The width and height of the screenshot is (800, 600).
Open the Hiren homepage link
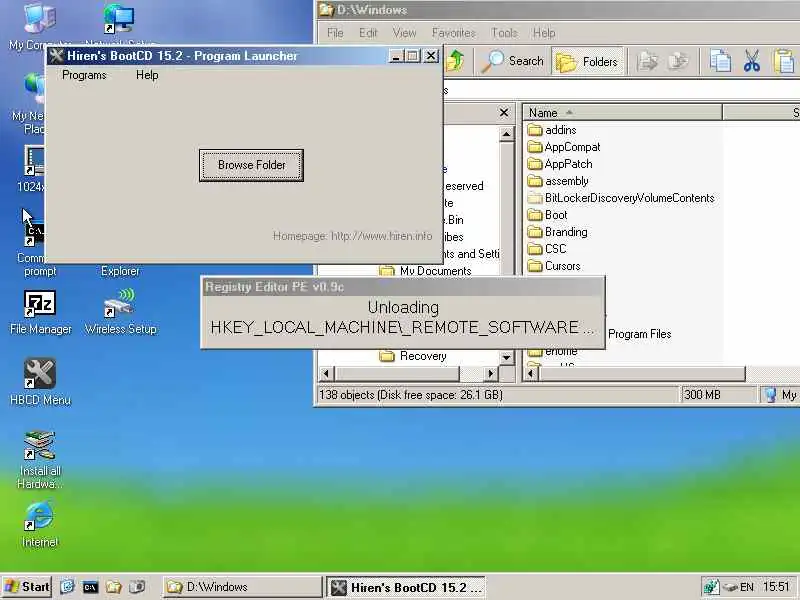point(352,236)
